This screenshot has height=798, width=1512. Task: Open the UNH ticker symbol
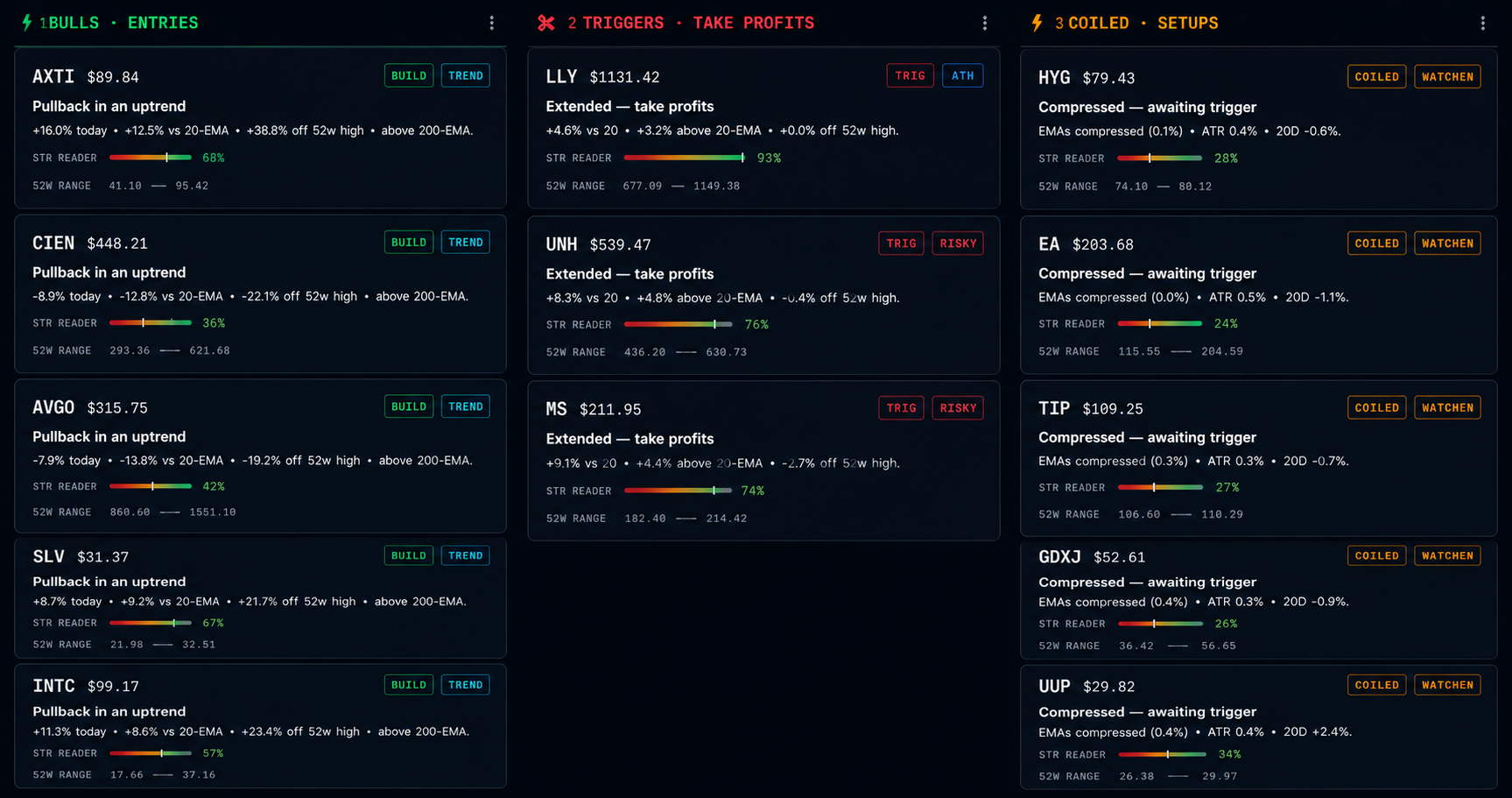561,244
